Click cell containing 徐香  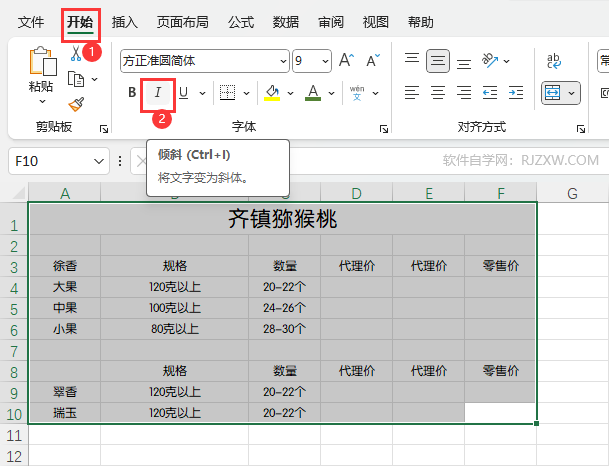(x=65, y=266)
